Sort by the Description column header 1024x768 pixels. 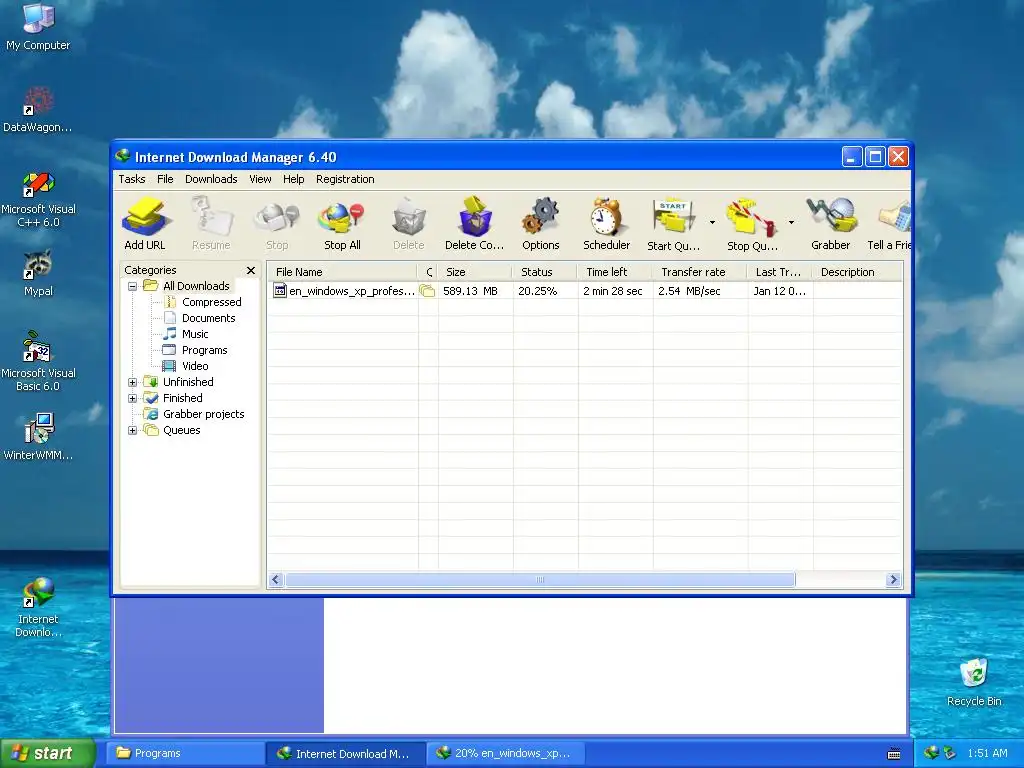(857, 272)
